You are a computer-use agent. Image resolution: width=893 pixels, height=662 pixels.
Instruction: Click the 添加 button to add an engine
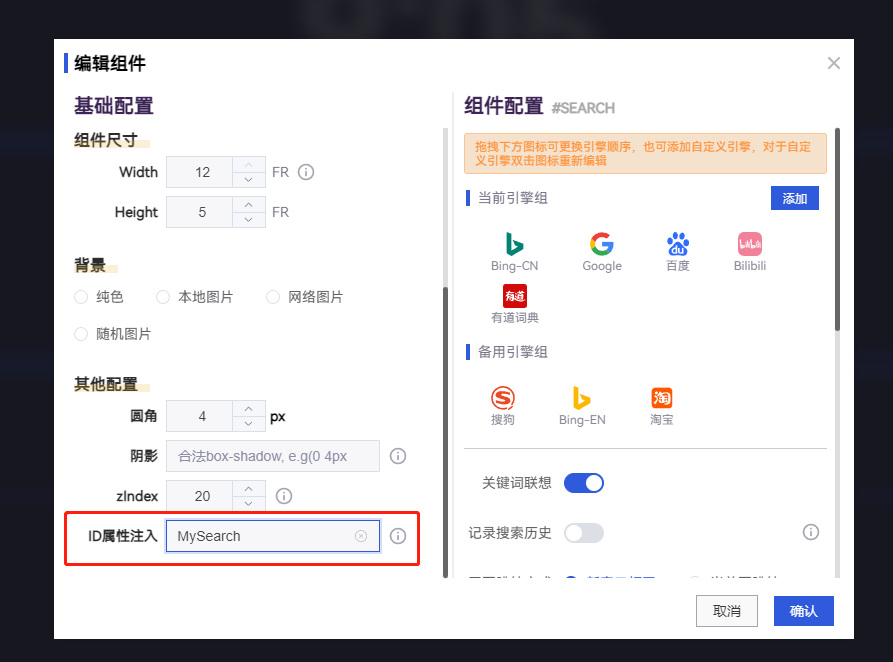[x=794, y=198]
